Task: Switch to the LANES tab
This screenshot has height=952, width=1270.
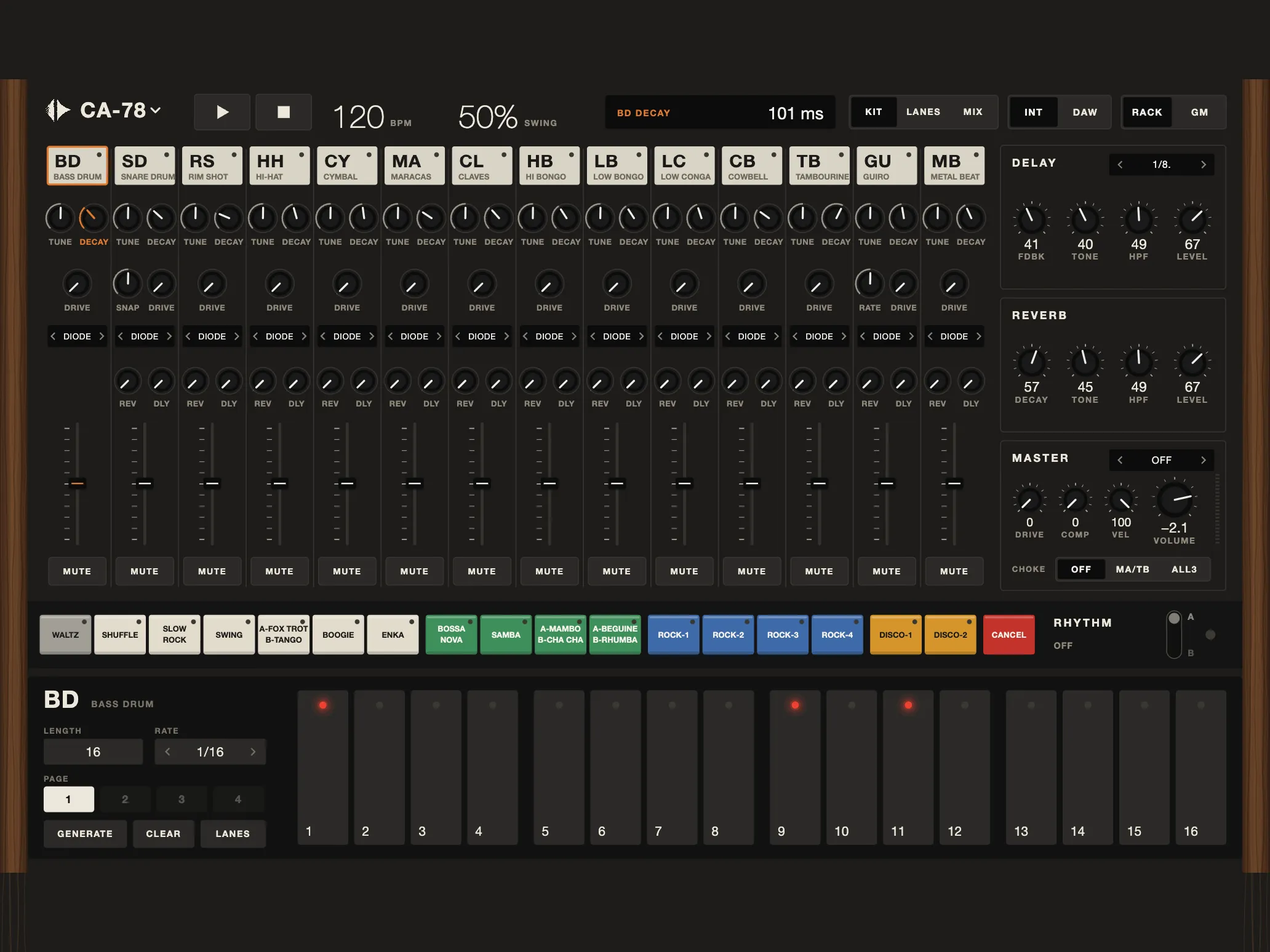Action: coord(923,112)
